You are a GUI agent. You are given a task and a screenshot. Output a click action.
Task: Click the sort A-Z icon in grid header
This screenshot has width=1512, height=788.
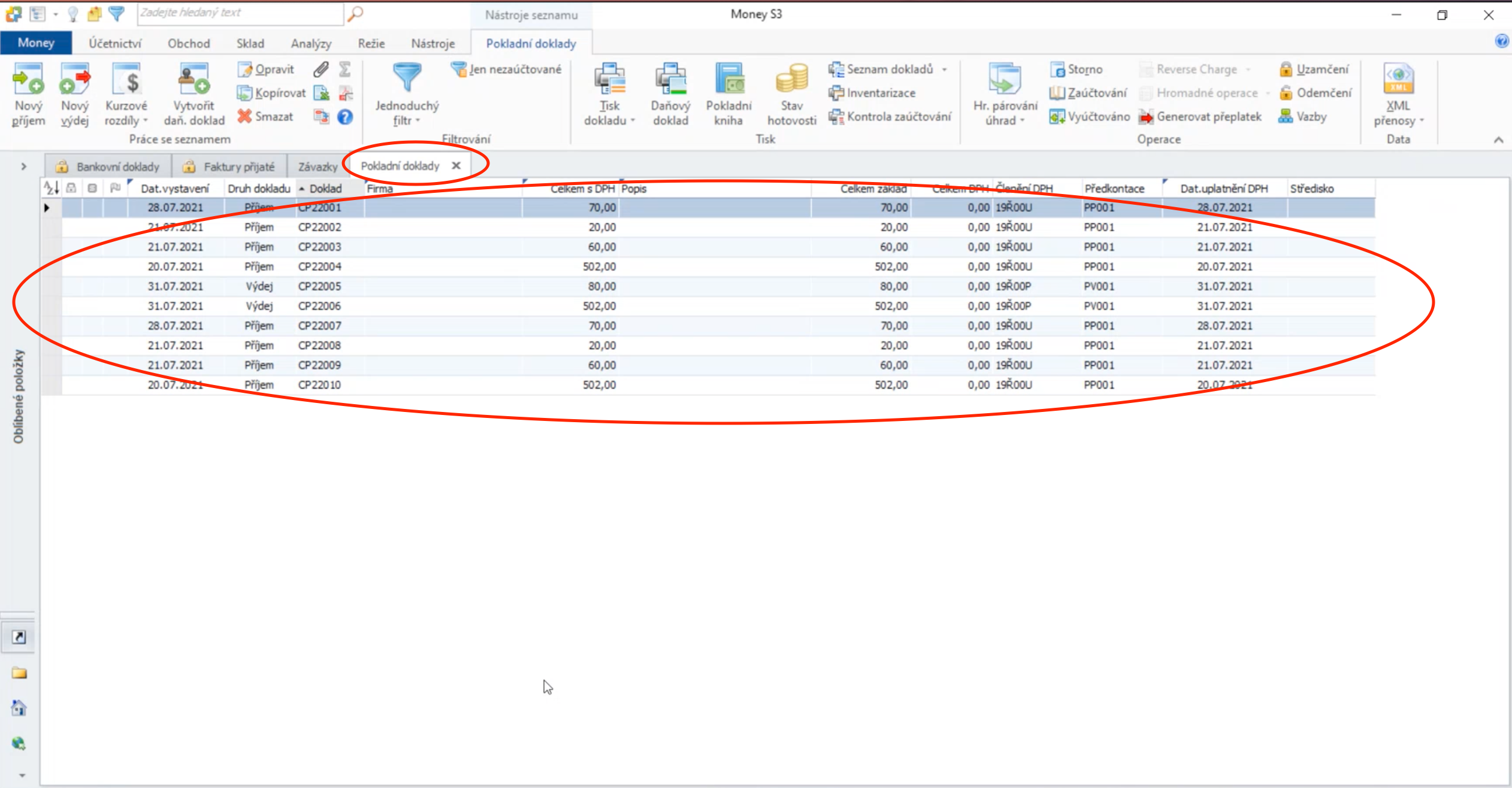coord(51,188)
